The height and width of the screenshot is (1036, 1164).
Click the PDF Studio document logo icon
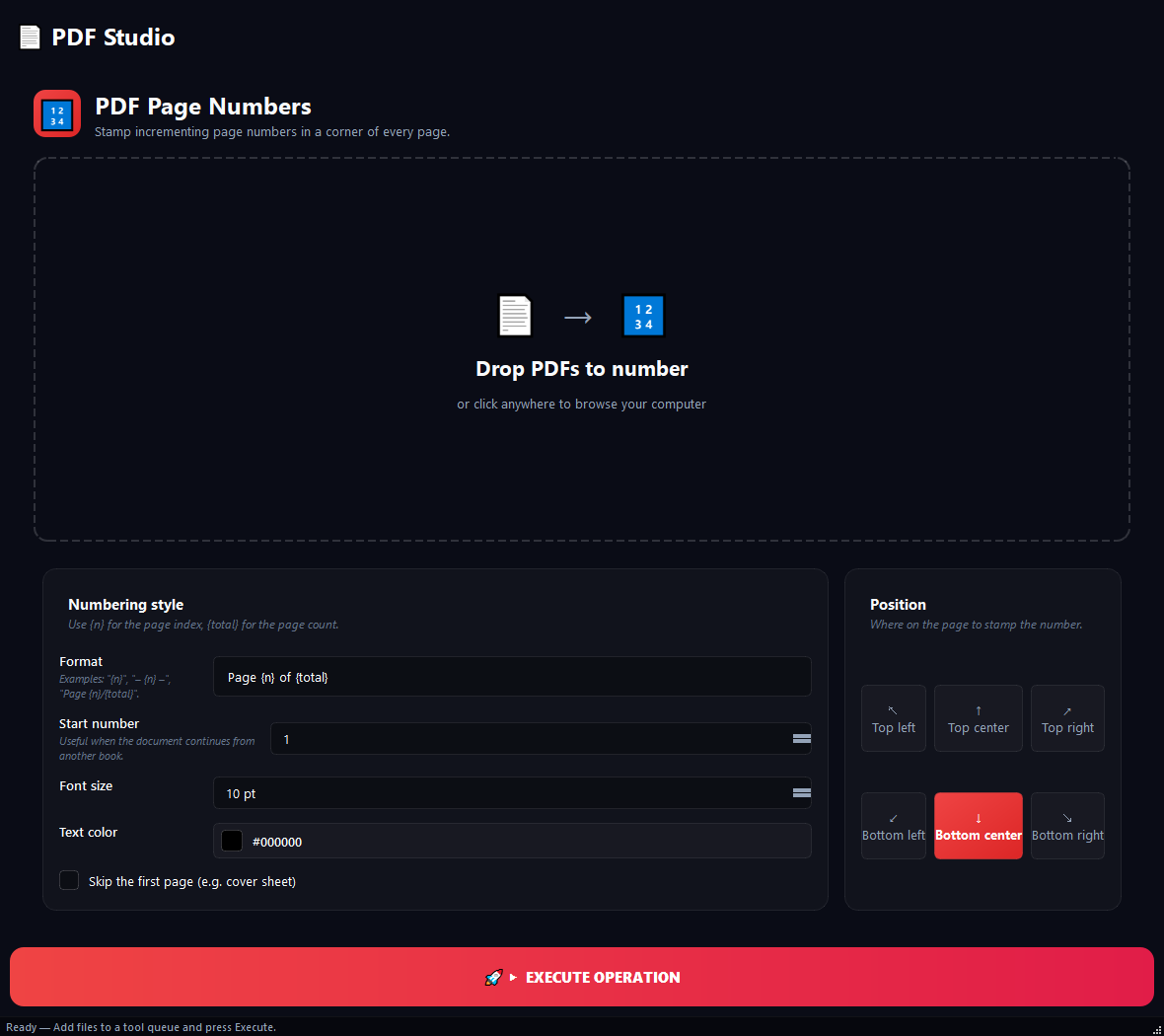(x=30, y=37)
